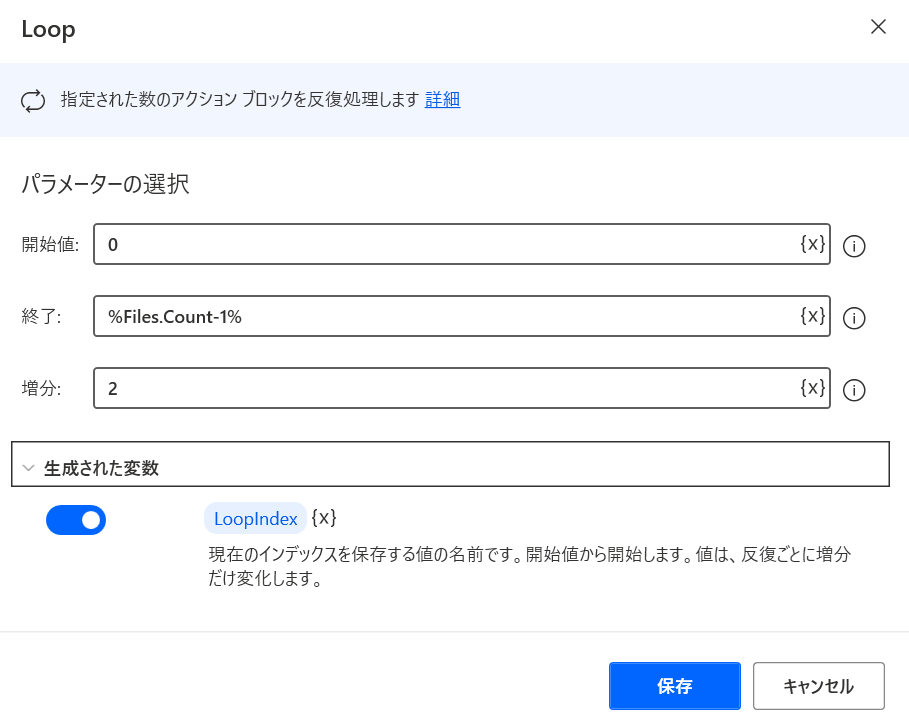Open variable picker for 増分 field

point(813,388)
